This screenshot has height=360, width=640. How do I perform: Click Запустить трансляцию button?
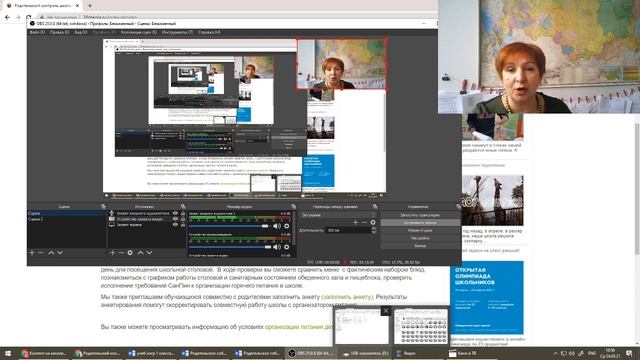coord(420,215)
